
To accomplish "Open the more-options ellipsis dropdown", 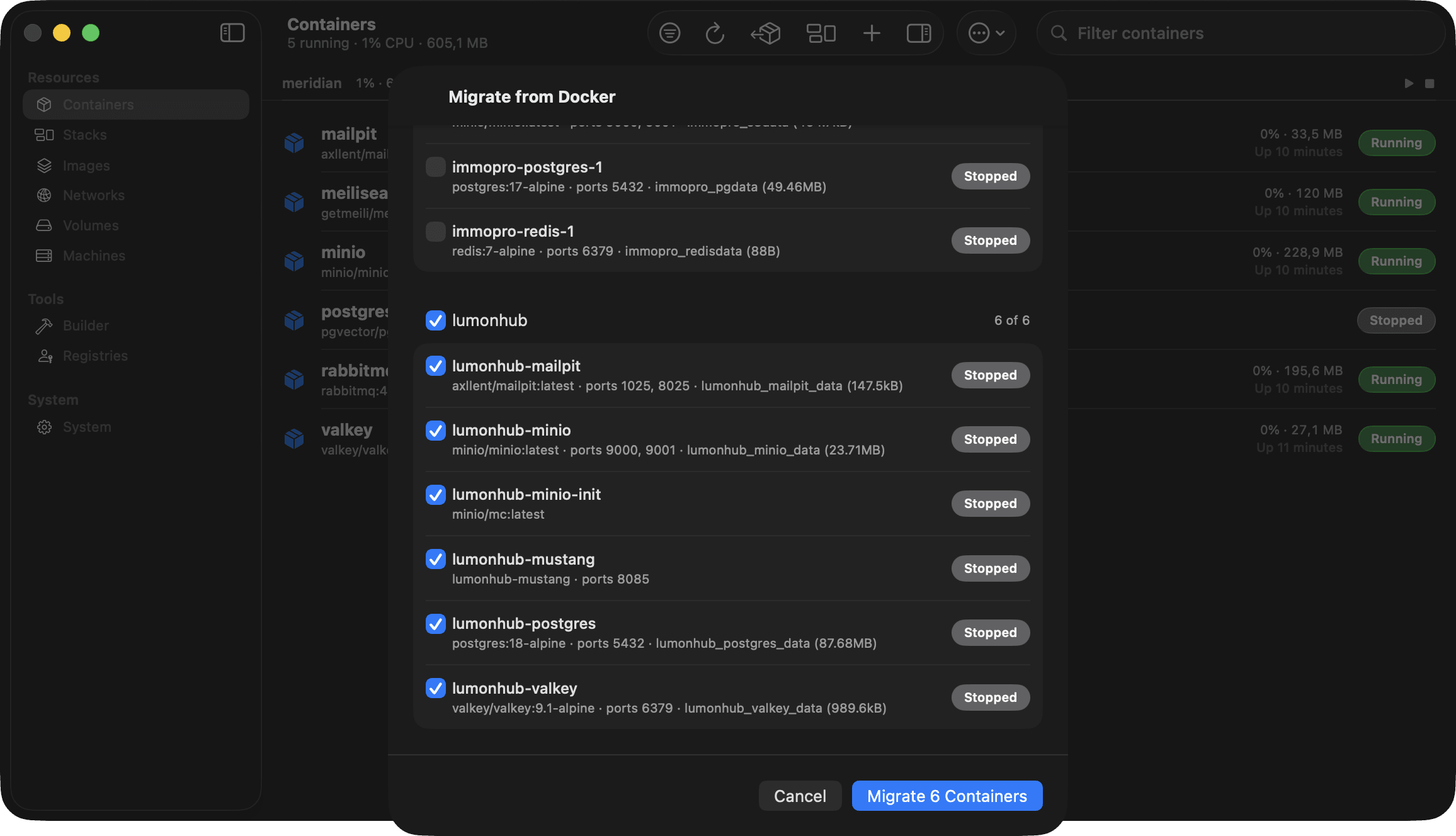I will [x=986, y=33].
